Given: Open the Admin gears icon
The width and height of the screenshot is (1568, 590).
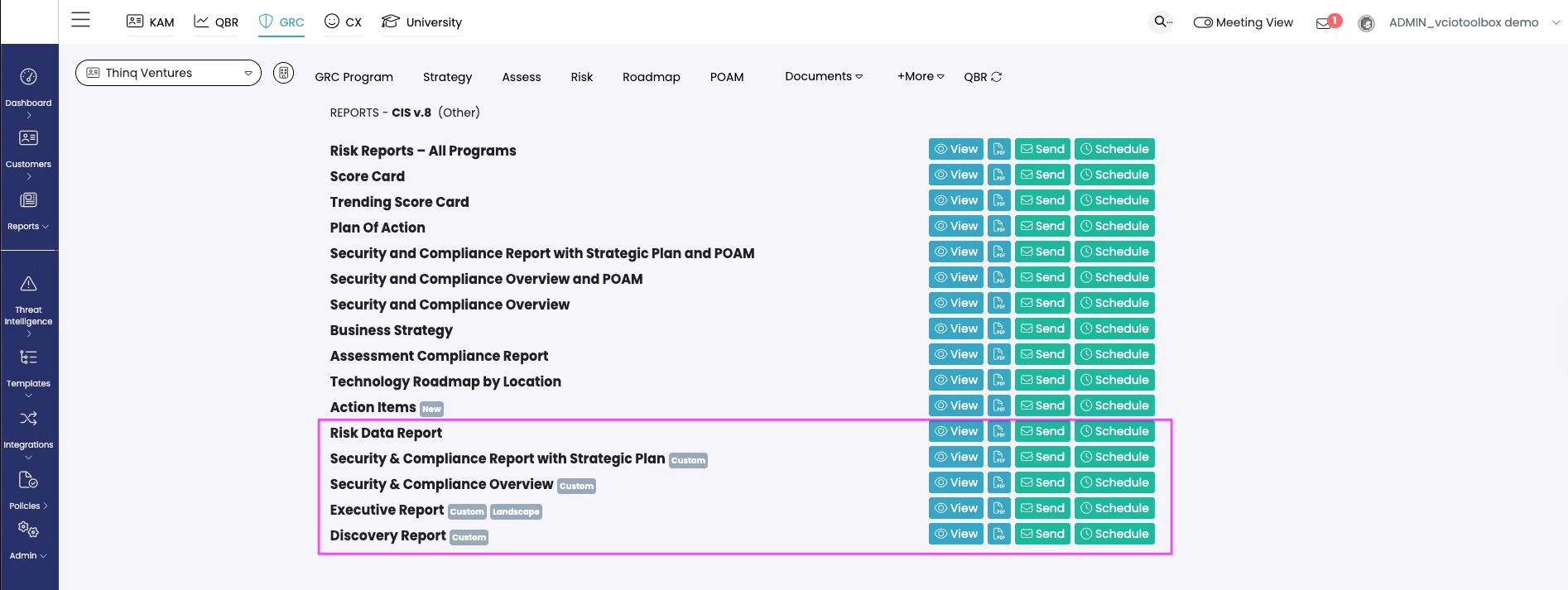Looking at the screenshot, I should 28,530.
